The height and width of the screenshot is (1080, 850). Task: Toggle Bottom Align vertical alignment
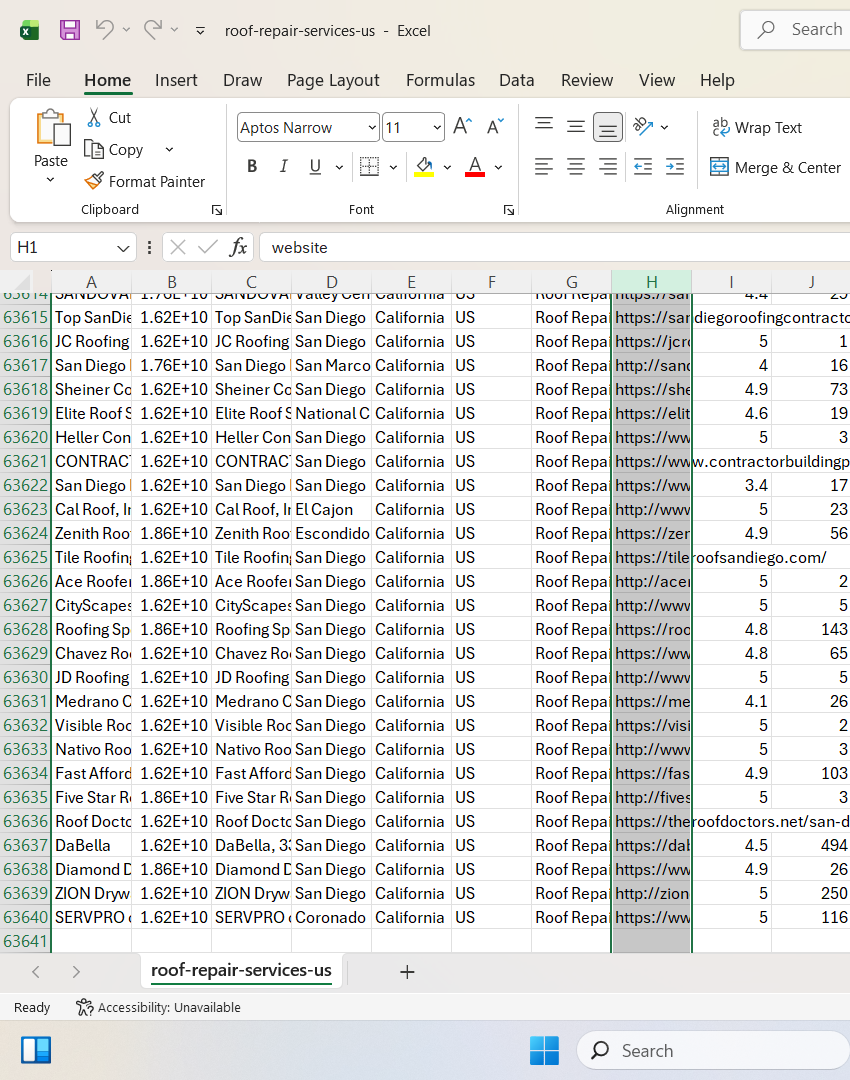click(x=608, y=127)
